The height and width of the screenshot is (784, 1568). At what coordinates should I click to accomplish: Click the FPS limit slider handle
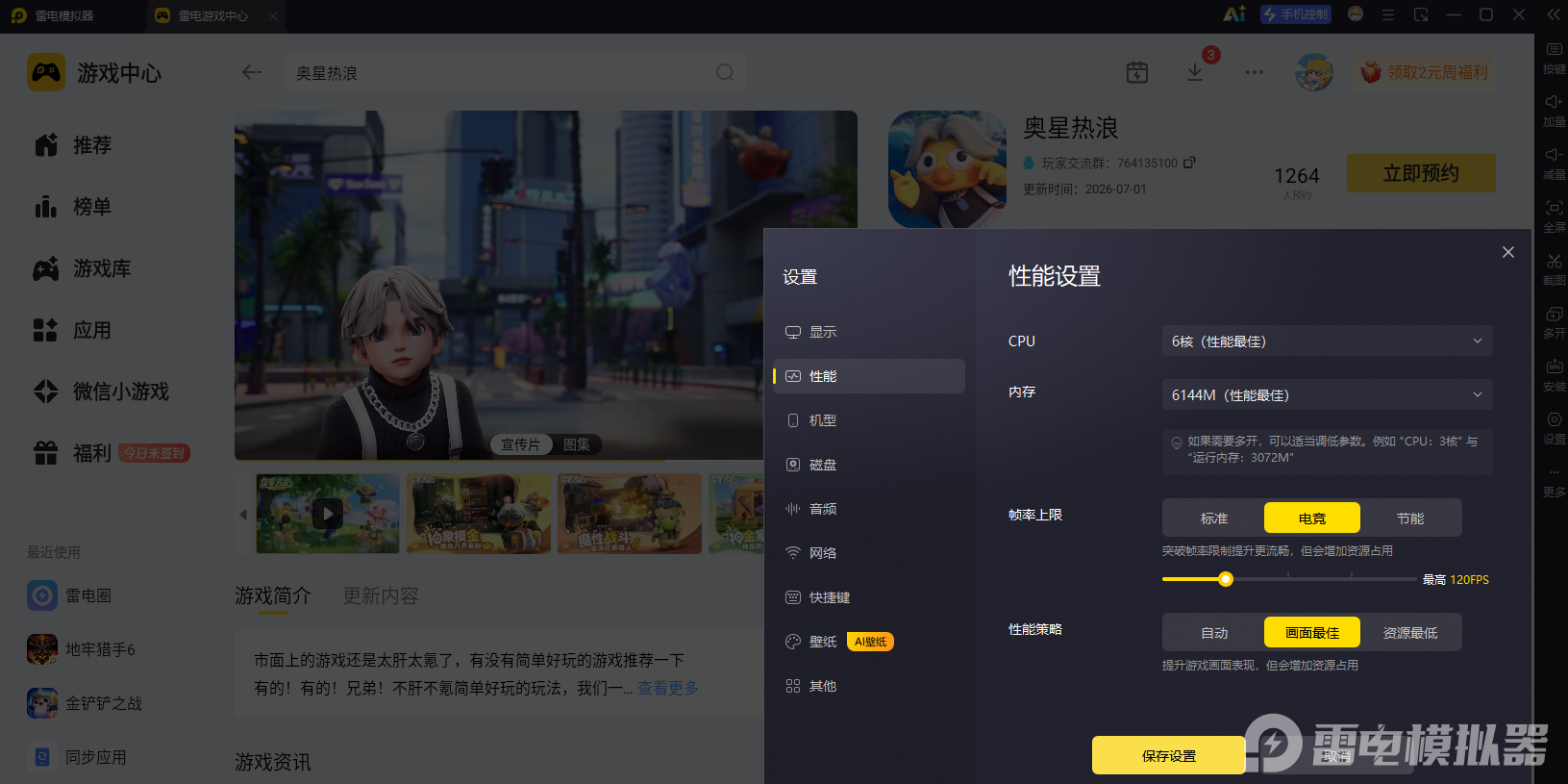(1225, 579)
